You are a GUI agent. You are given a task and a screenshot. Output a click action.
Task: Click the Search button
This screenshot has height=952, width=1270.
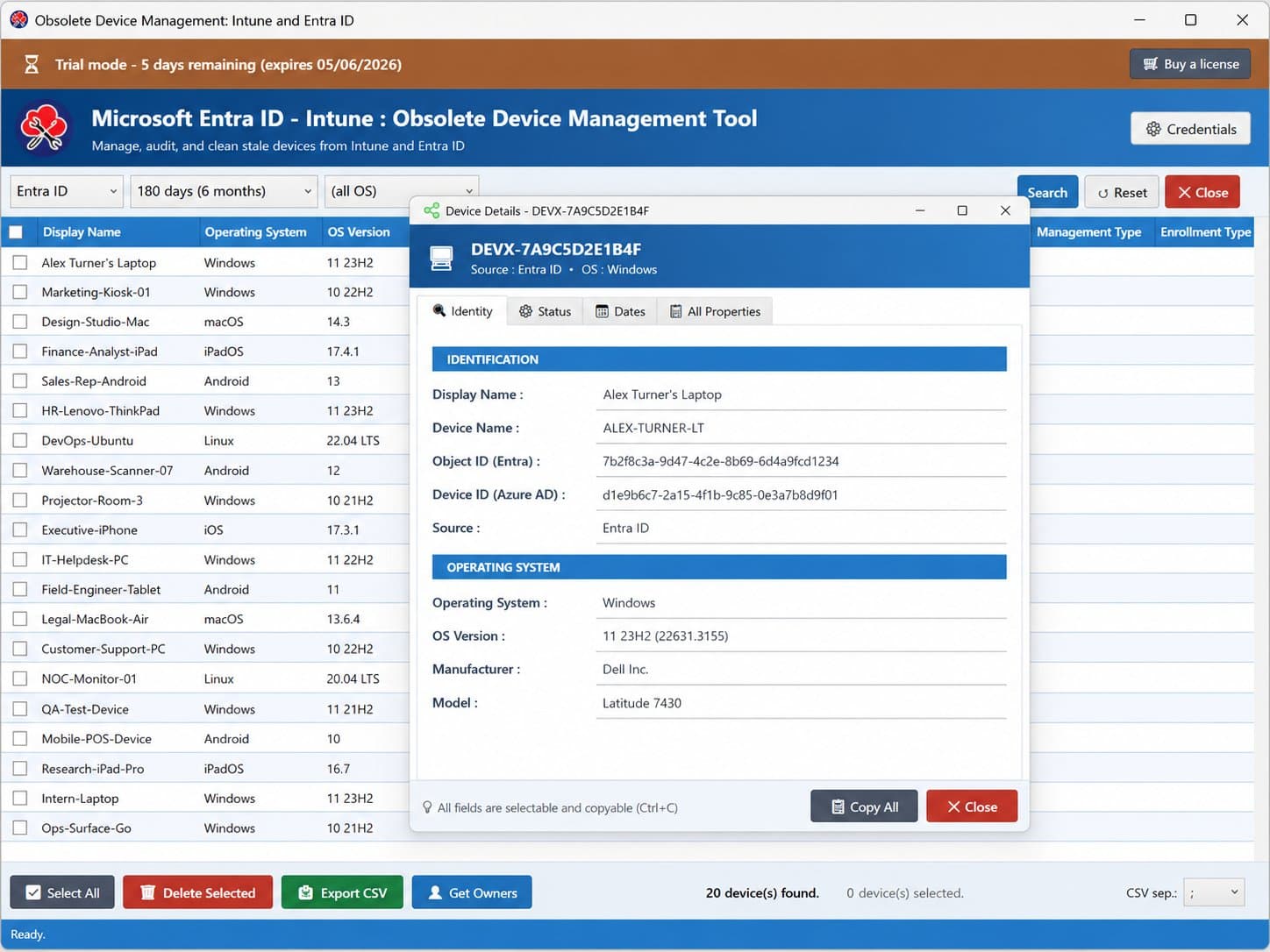tap(1047, 193)
